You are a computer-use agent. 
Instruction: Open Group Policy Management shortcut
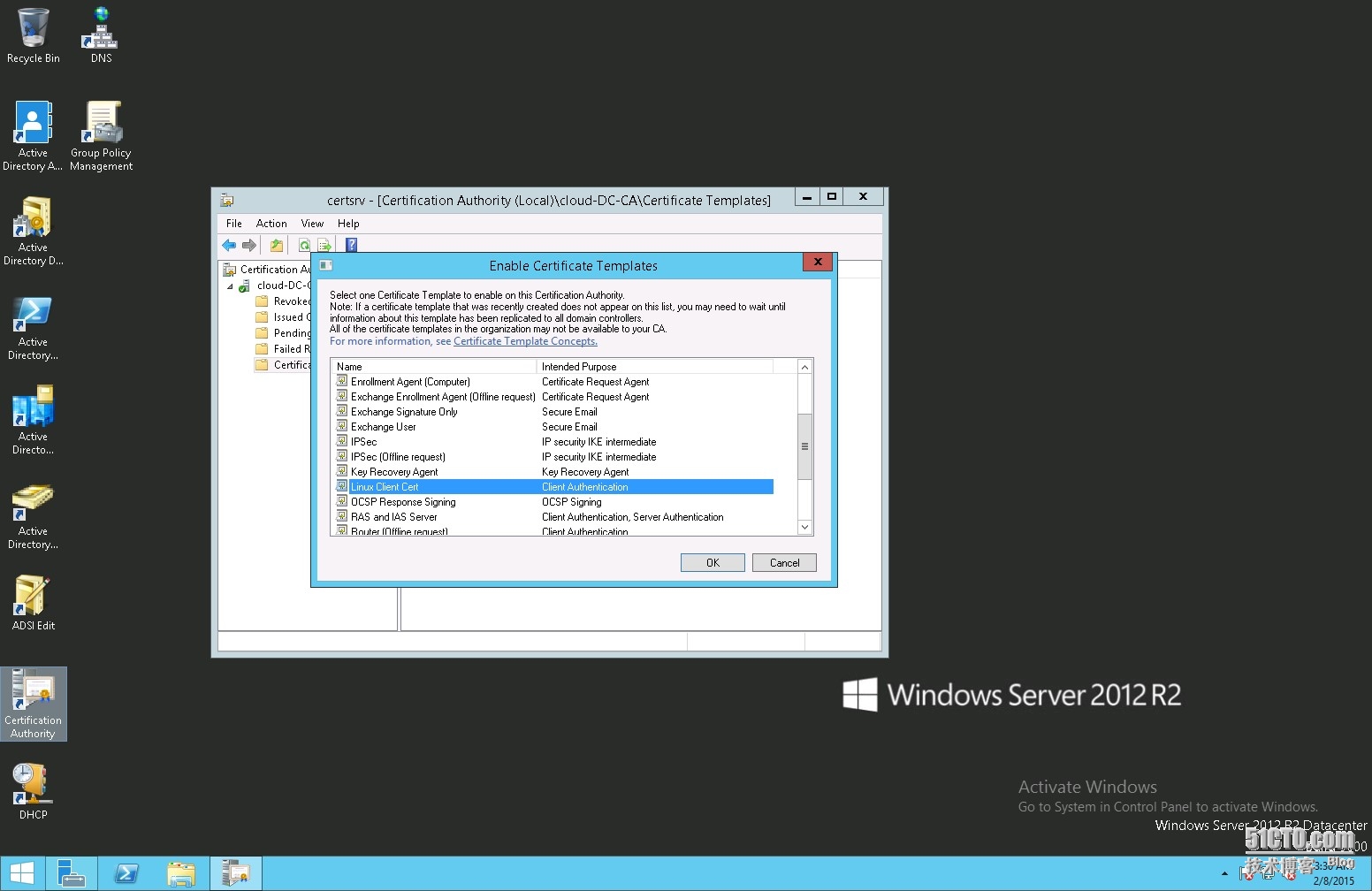coord(102,135)
